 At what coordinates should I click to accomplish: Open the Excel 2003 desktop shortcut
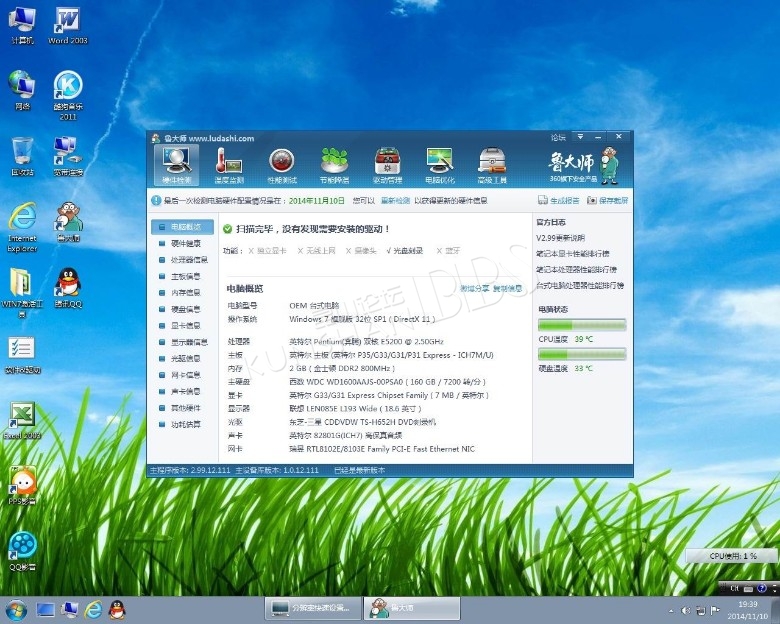pos(22,421)
